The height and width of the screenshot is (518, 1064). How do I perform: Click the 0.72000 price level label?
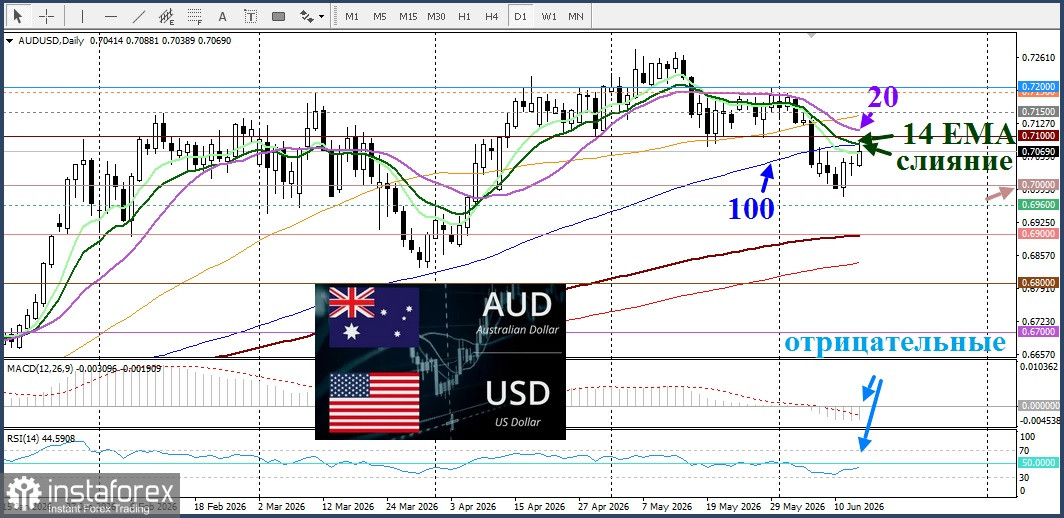pyautogui.click(x=1039, y=88)
